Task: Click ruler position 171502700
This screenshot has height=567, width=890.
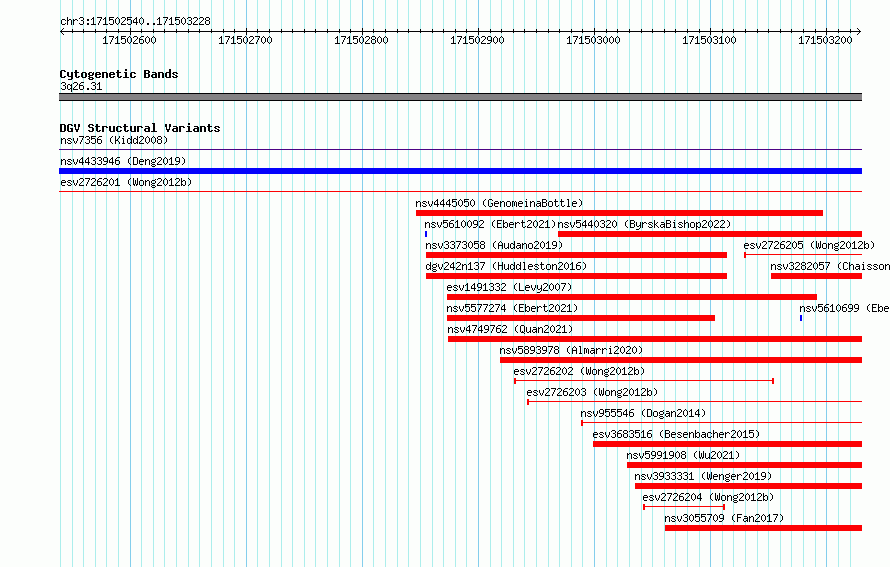Action: coord(245,40)
